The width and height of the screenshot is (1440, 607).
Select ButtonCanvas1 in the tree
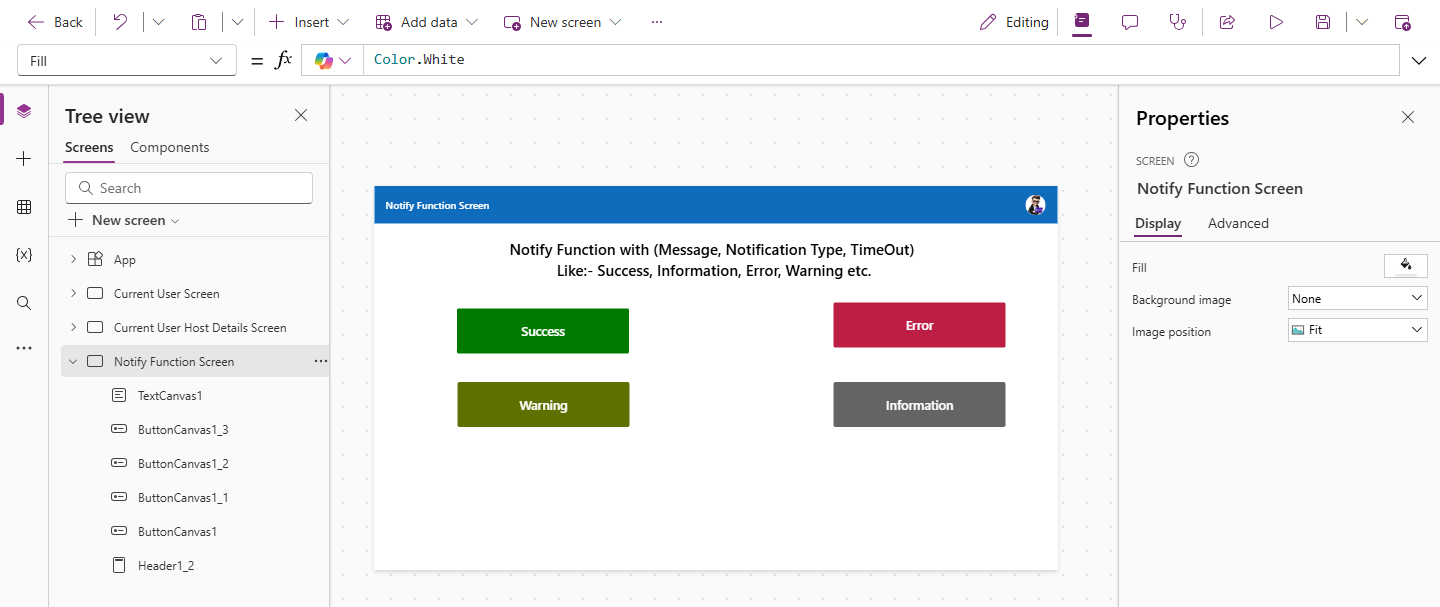tap(177, 532)
